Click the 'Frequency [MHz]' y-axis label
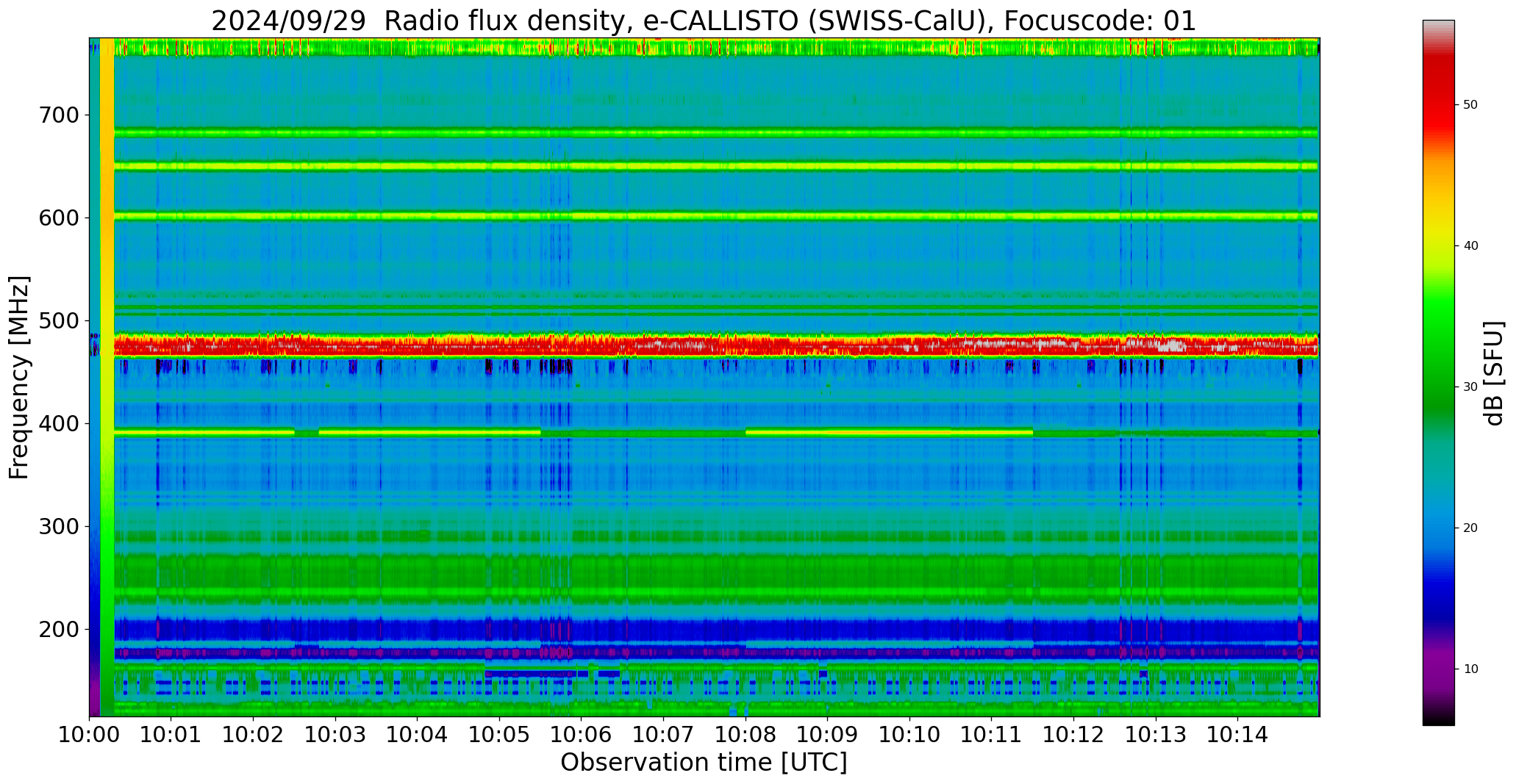This screenshot has height=784, width=1516. (x=19, y=377)
